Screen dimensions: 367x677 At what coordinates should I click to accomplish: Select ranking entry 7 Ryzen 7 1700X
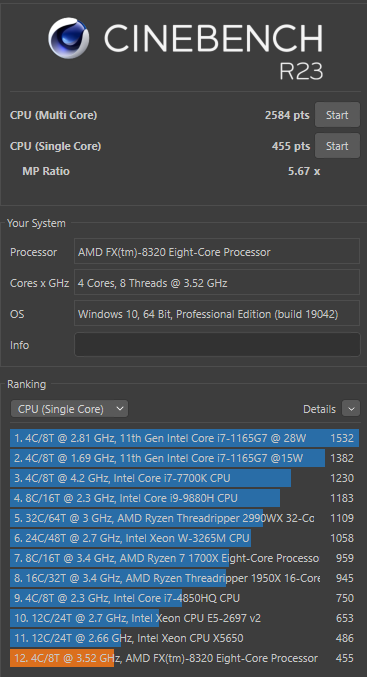tap(184, 558)
